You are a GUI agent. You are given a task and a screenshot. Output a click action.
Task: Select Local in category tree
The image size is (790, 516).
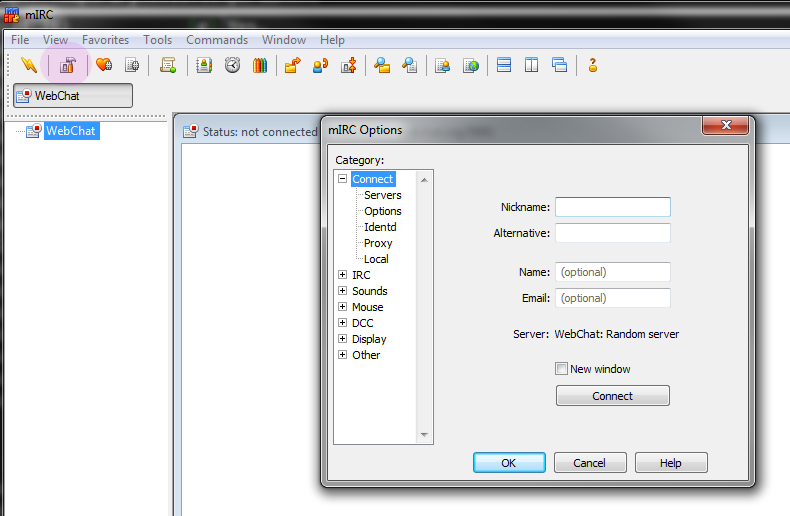[376, 259]
